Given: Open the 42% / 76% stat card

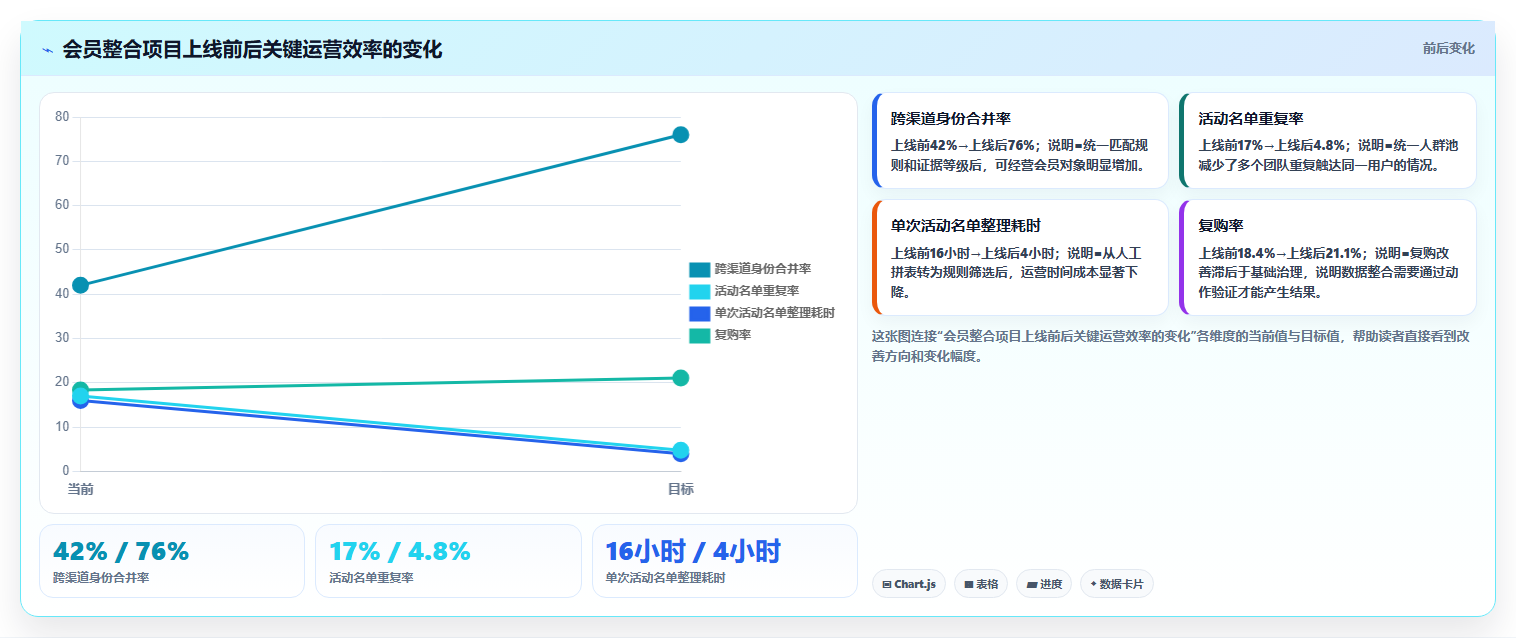Looking at the screenshot, I should pyautogui.click(x=172, y=561).
